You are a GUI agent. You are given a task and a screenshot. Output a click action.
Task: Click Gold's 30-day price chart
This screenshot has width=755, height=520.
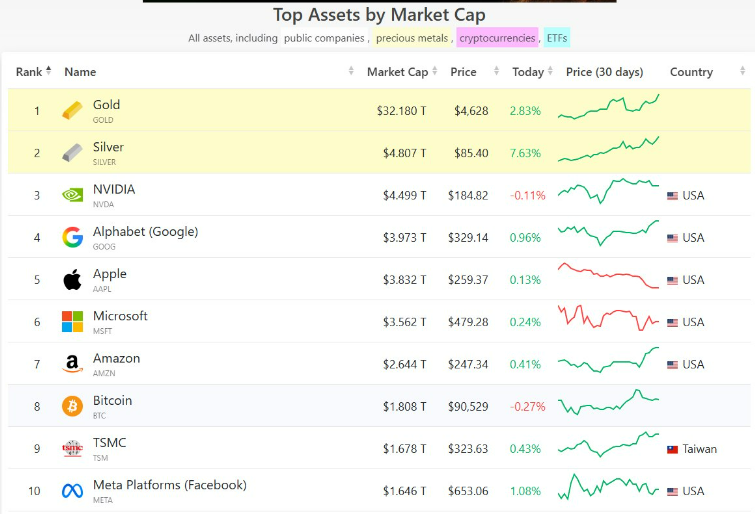608,109
